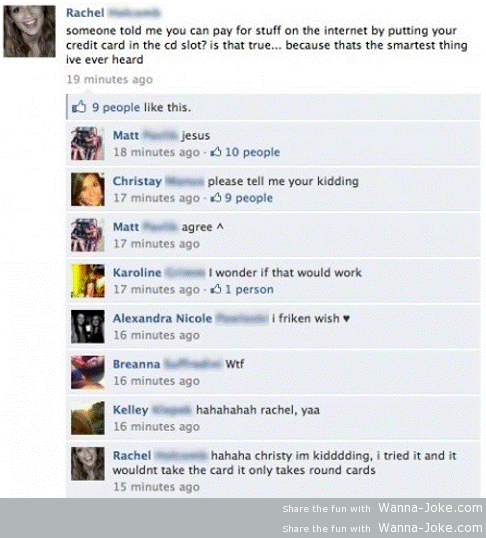Viewport: 486px width, 538px height.
Task: Open Rachel's profile picture on original post
Action: (30, 31)
